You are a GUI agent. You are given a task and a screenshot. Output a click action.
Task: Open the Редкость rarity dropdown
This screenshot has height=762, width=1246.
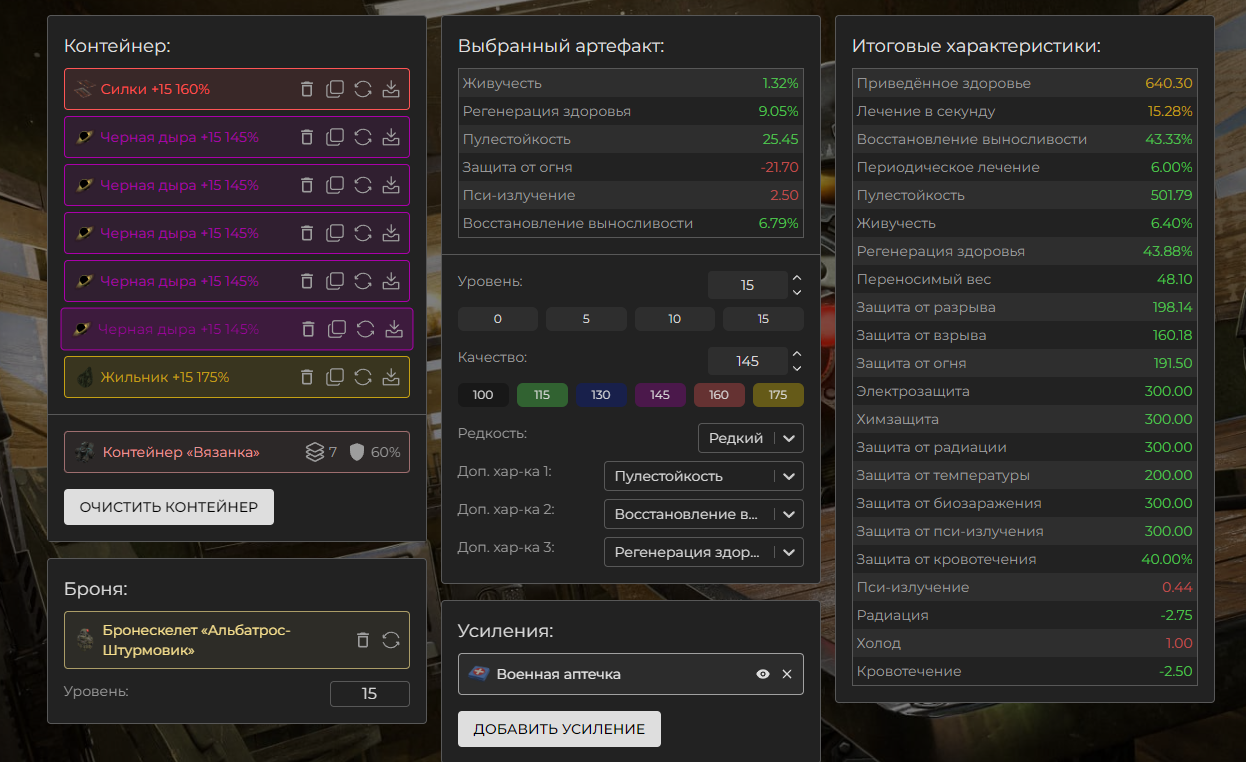(x=750, y=438)
